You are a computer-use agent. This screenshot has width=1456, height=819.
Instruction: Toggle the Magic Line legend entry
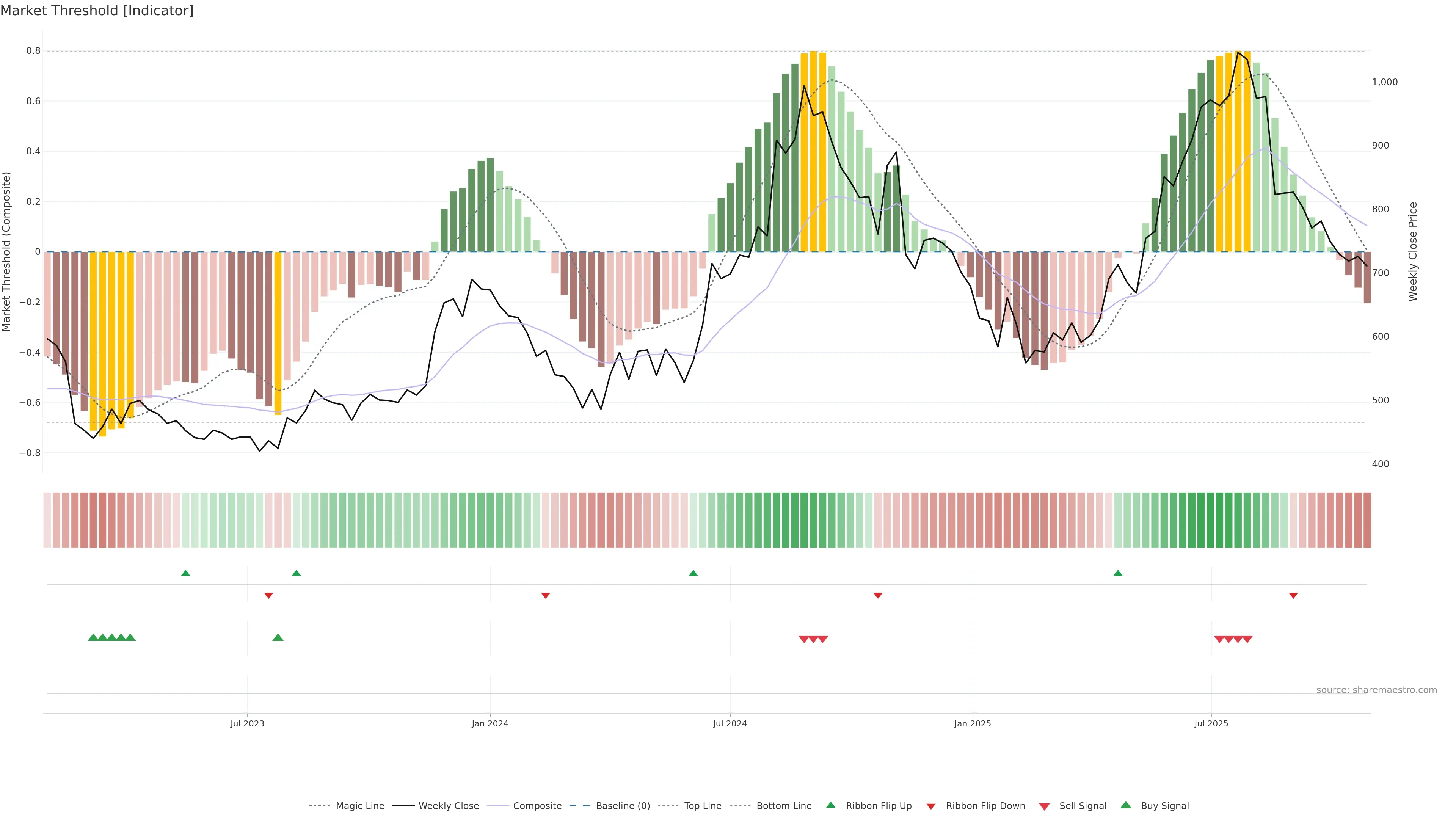click(359, 806)
